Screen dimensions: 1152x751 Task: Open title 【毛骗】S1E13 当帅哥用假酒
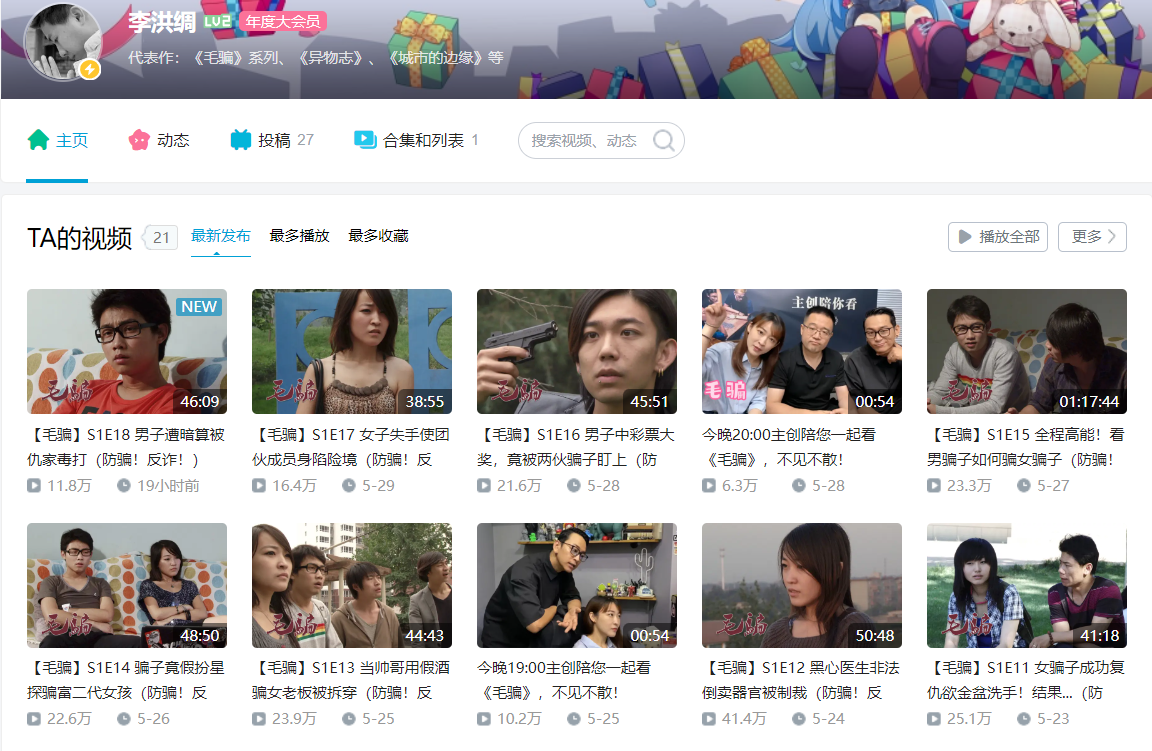coord(351,680)
